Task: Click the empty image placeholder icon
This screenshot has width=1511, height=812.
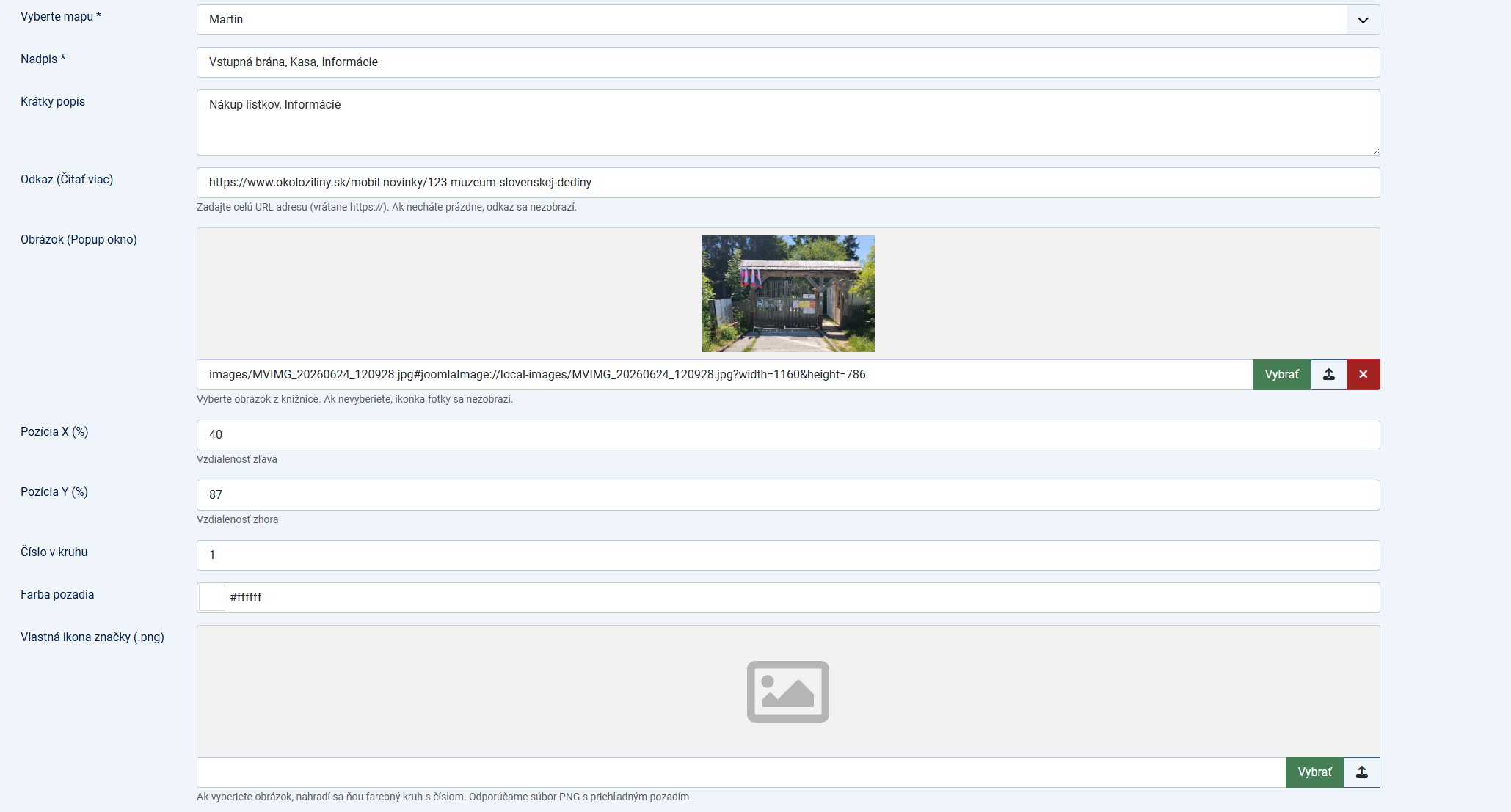Action: [788, 692]
